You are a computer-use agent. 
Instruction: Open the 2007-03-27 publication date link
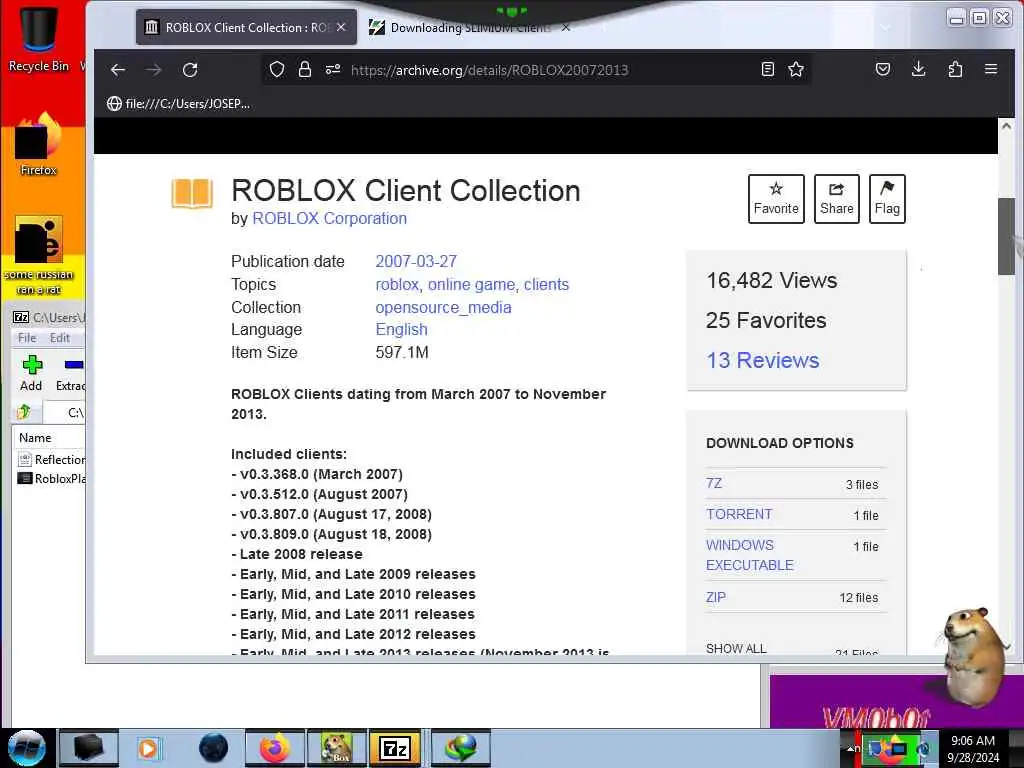[416, 261]
